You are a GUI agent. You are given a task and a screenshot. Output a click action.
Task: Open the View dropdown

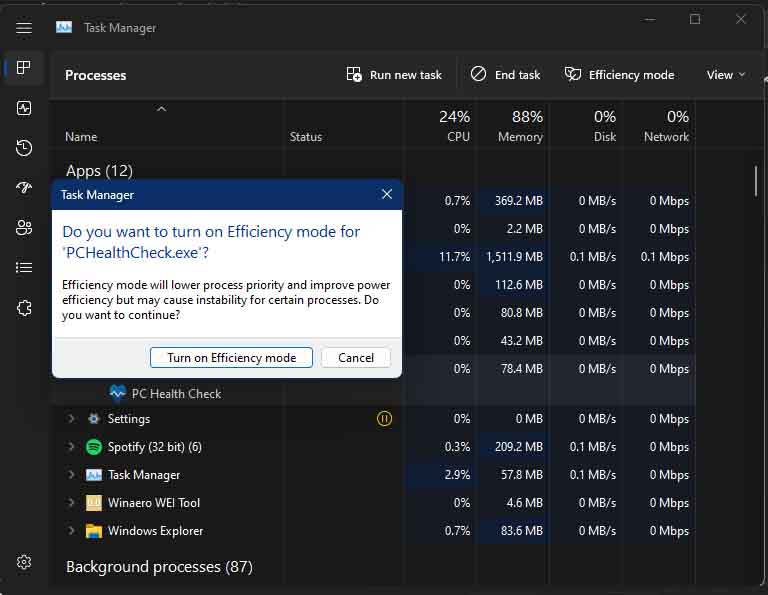click(x=726, y=75)
